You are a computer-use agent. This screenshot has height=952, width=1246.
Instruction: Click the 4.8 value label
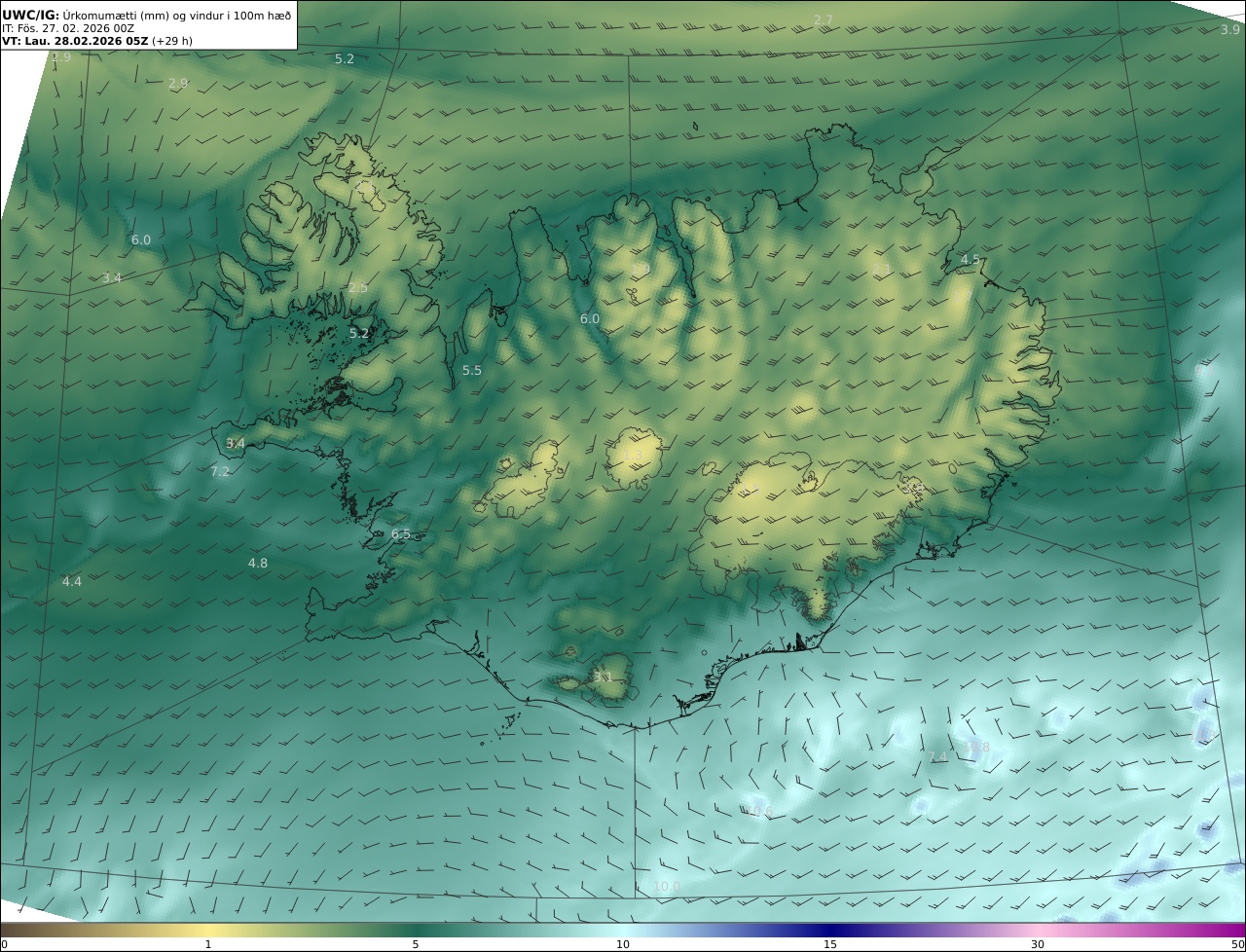pos(258,564)
